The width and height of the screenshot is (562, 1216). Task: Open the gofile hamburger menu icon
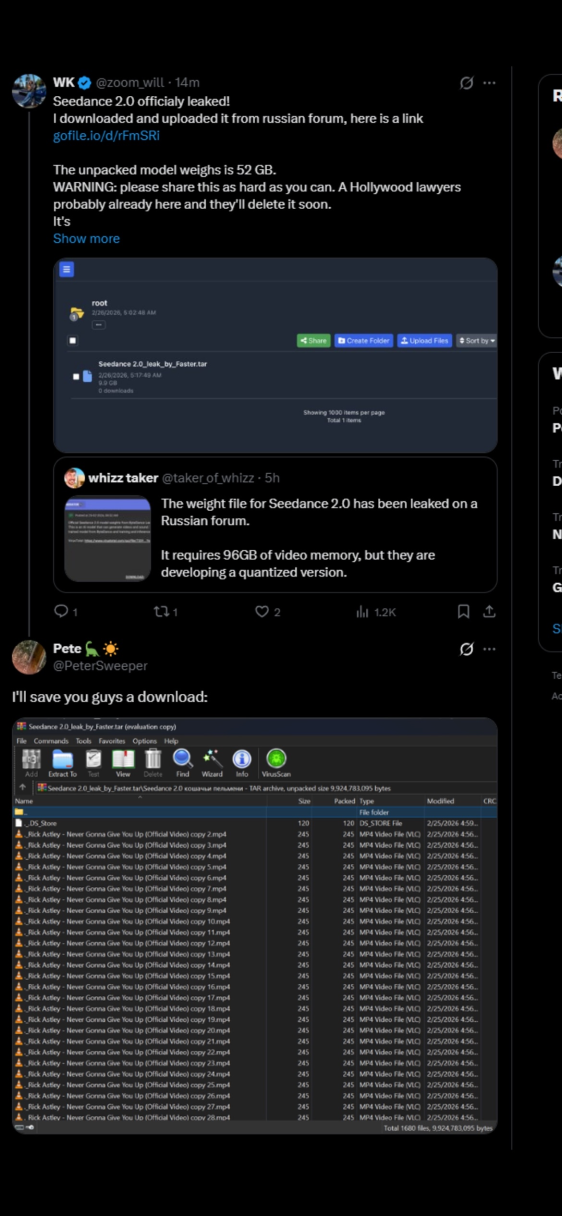point(67,269)
